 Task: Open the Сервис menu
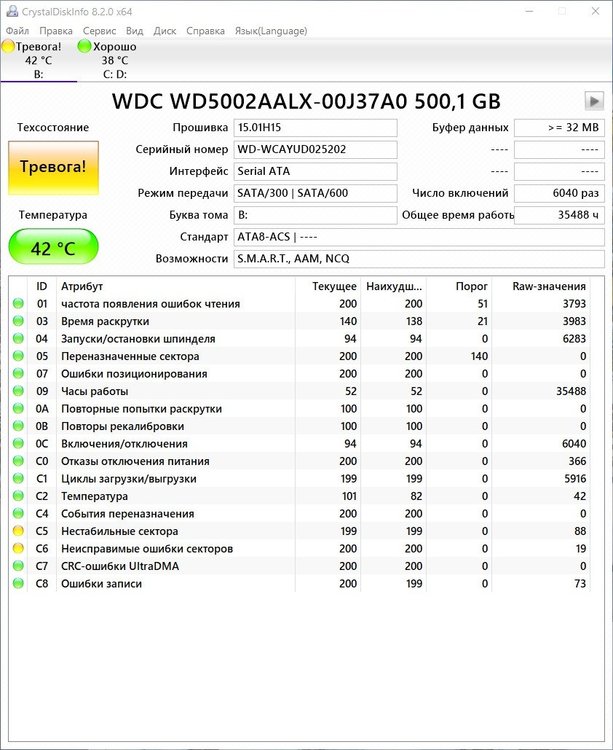(x=99, y=31)
